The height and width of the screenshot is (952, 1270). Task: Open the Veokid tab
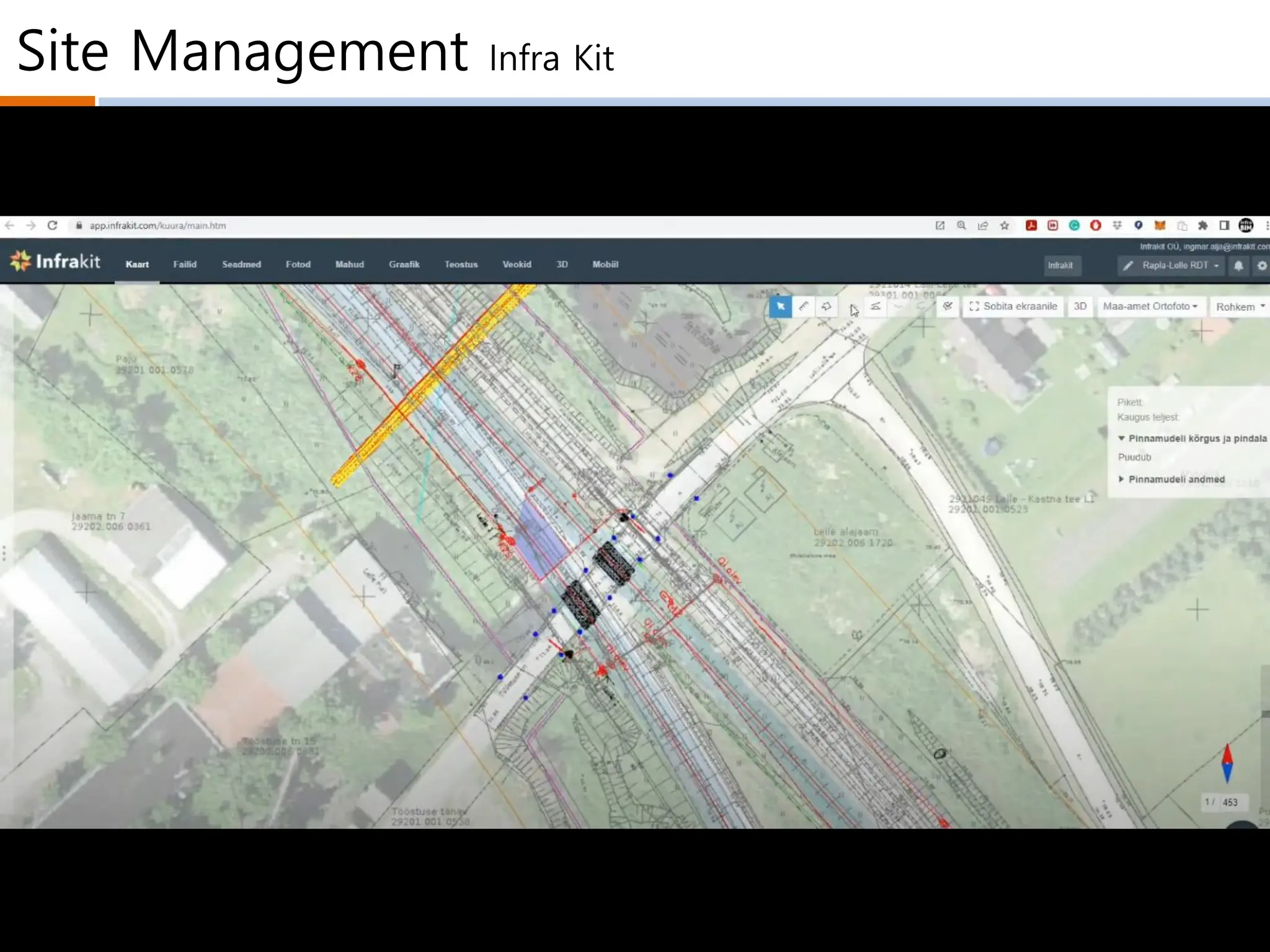coord(517,265)
